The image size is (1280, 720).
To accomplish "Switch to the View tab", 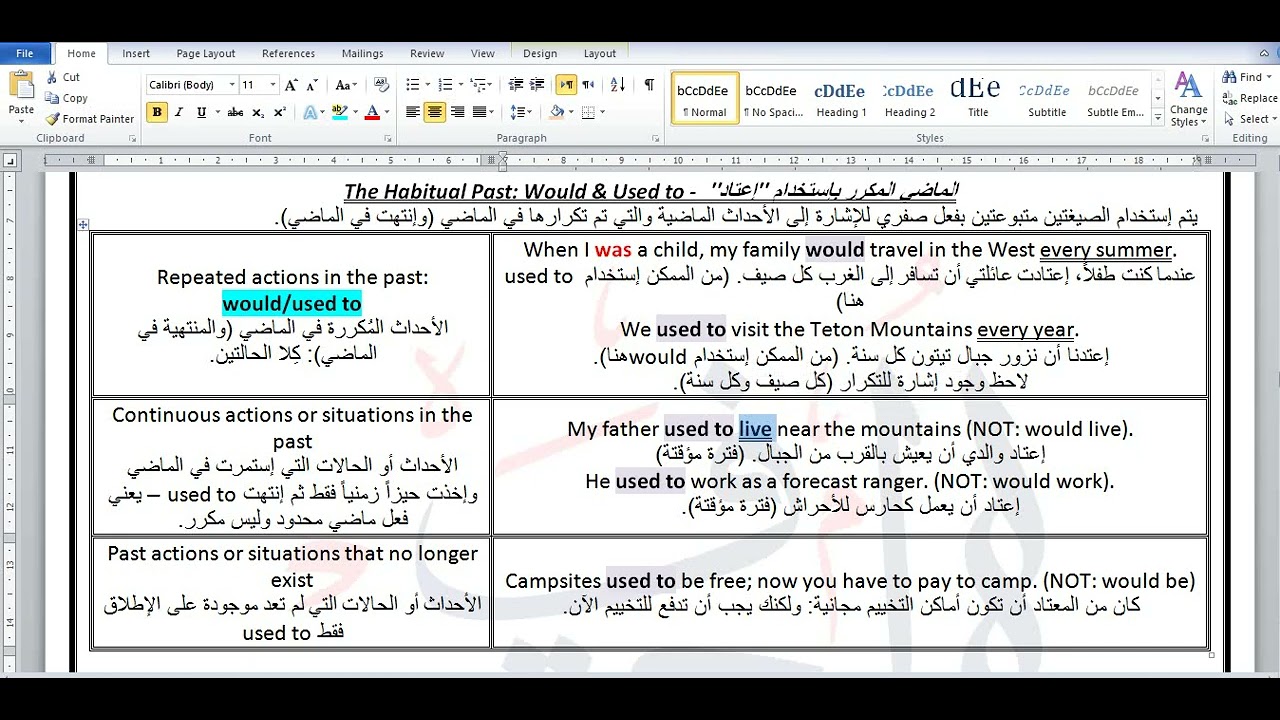I will 483,54.
